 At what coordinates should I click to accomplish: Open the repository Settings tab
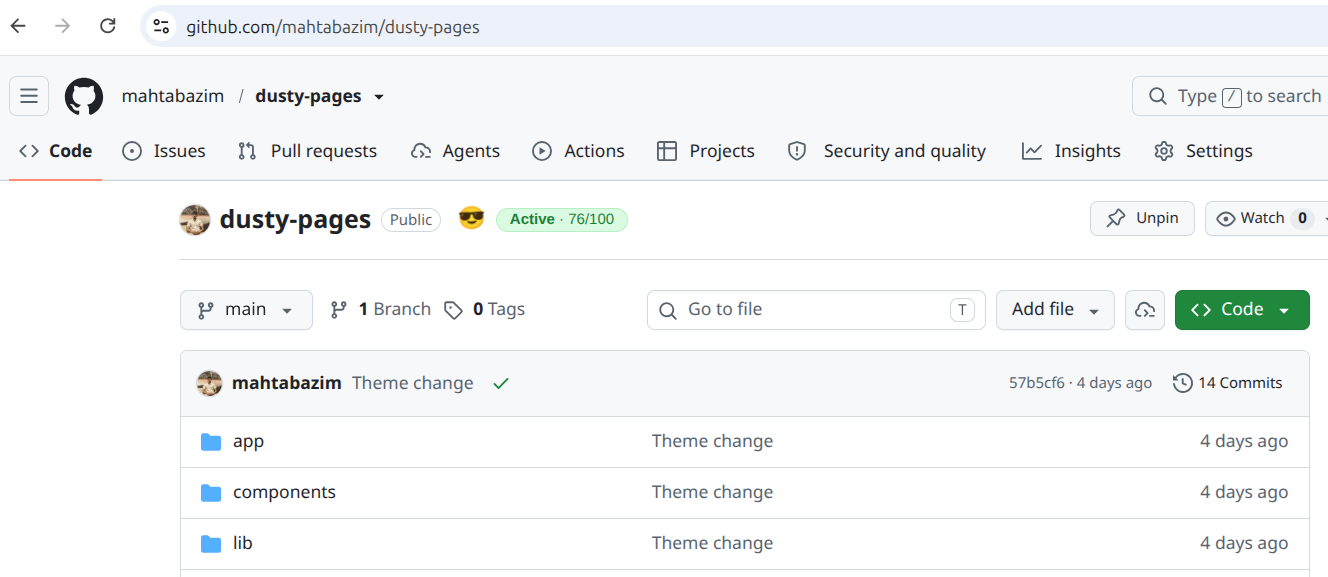point(1203,151)
